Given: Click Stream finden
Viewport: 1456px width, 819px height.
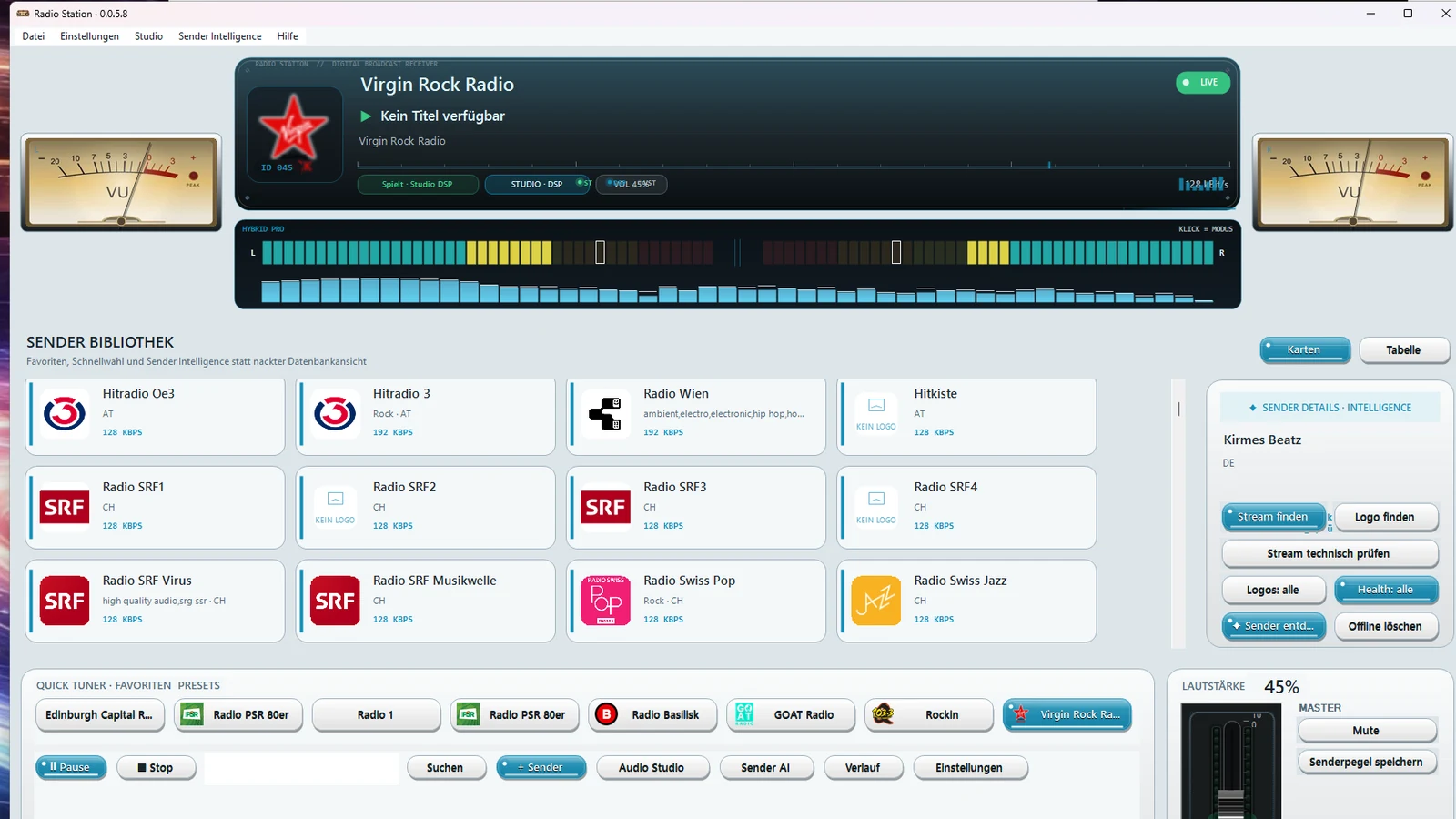Looking at the screenshot, I should (x=1273, y=517).
